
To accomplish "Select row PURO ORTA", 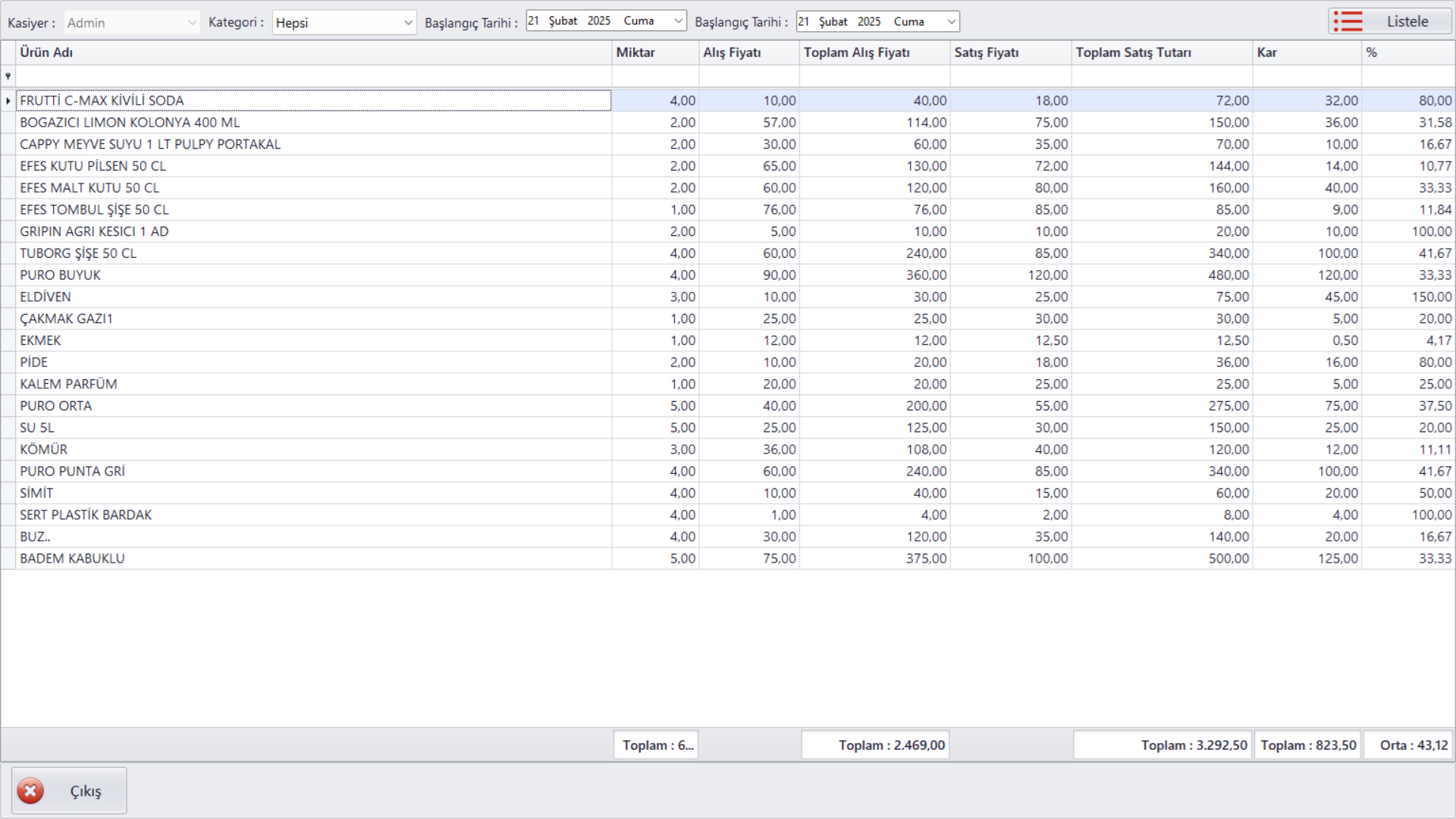I will [728, 406].
